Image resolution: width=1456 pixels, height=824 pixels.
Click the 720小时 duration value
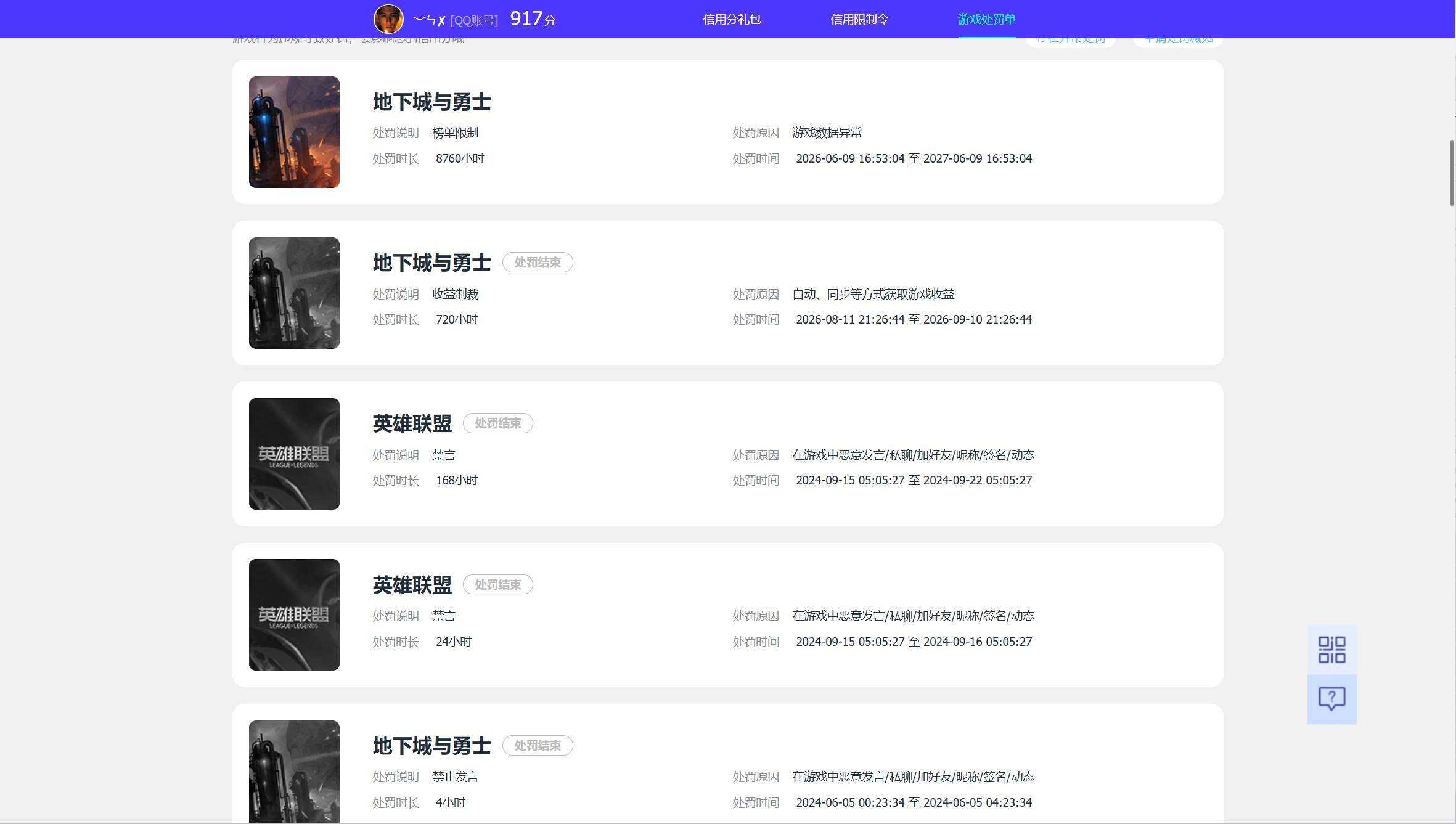tap(457, 319)
